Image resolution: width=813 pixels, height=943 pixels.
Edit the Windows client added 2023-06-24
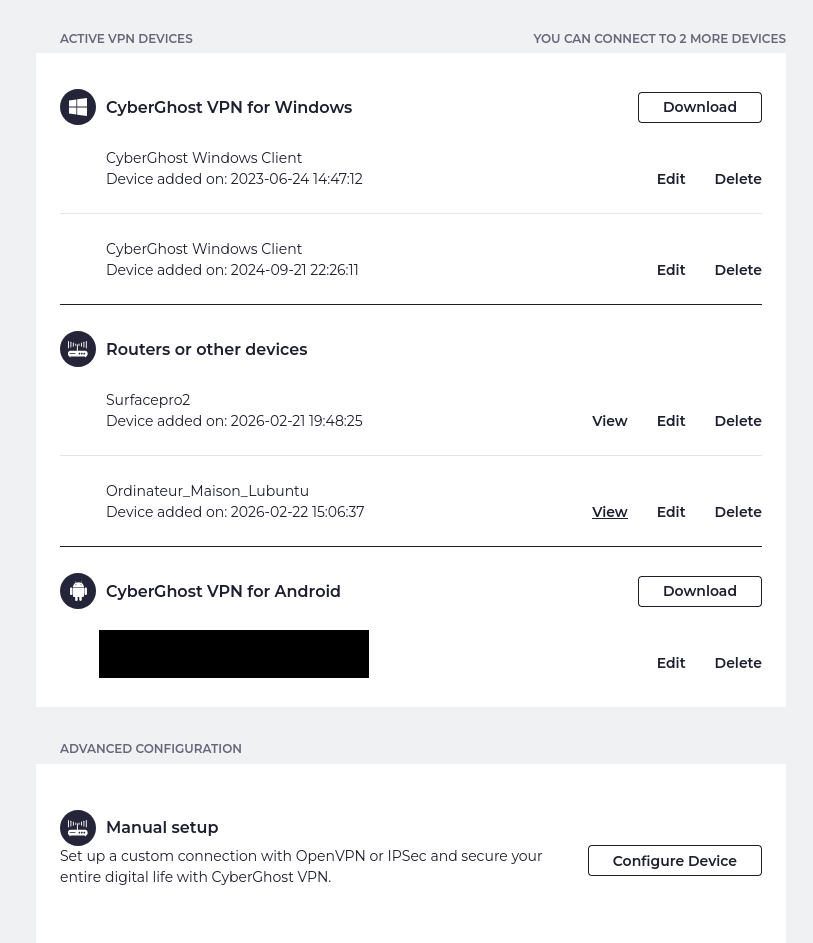670,179
